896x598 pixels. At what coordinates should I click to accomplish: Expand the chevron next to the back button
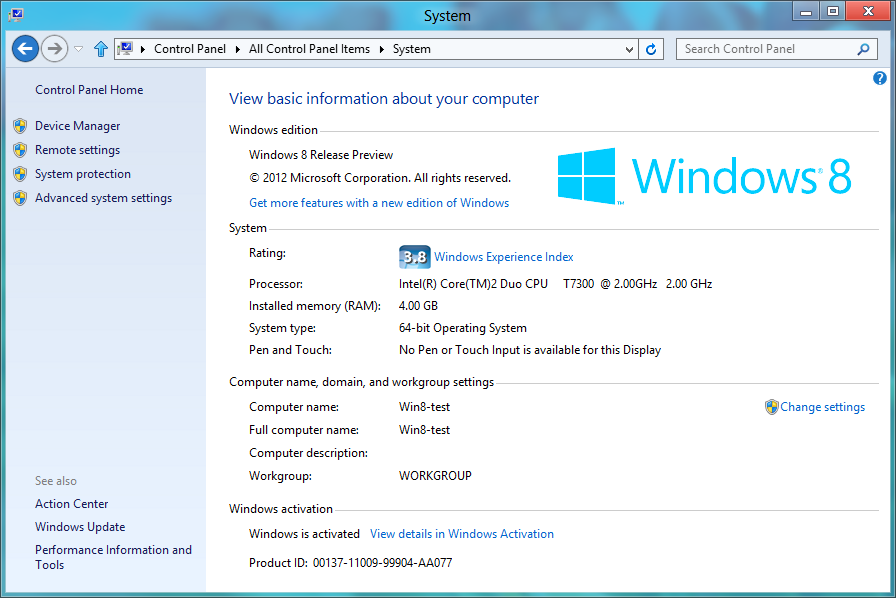[77, 47]
